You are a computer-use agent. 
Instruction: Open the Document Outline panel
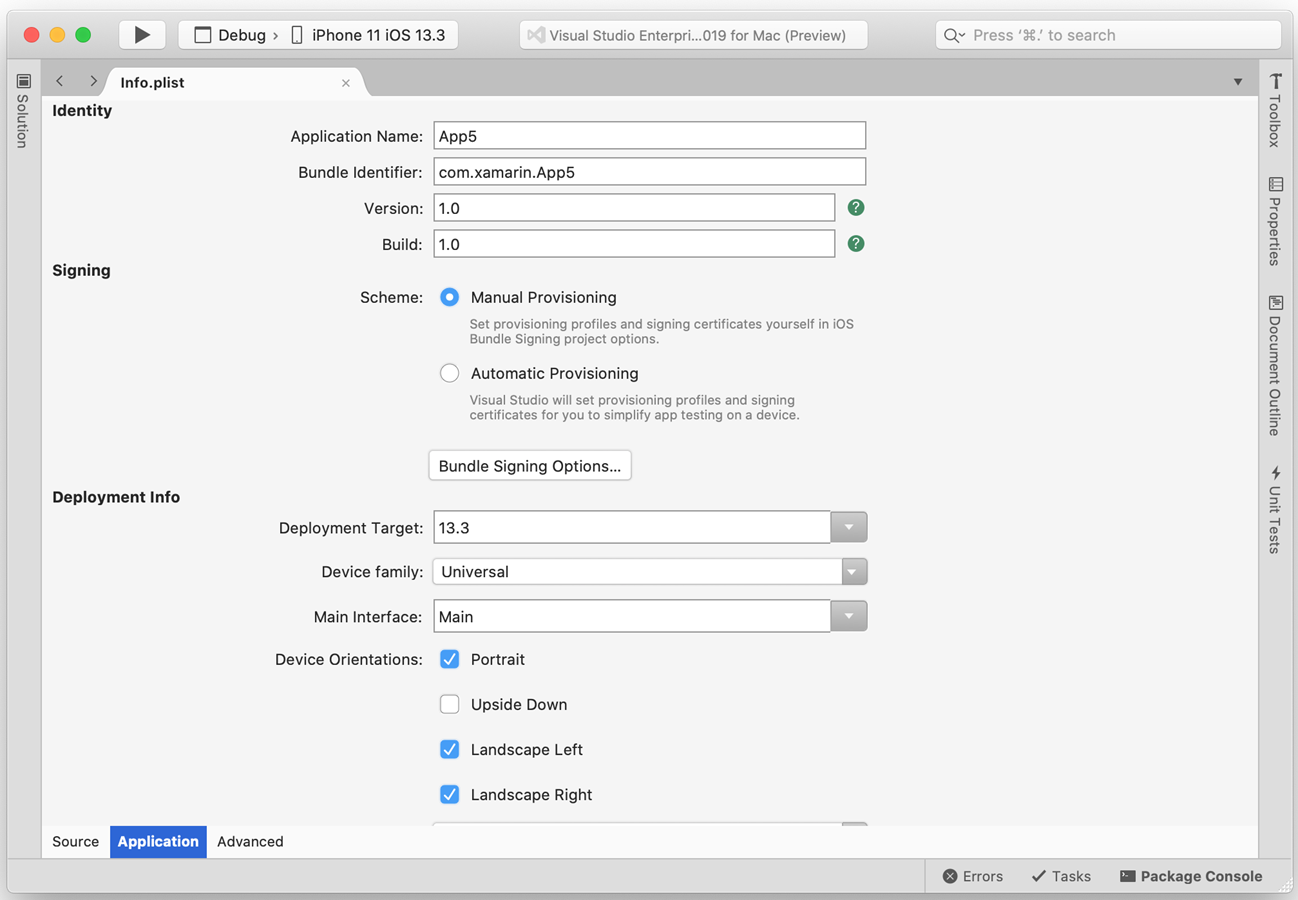pos(1275,365)
